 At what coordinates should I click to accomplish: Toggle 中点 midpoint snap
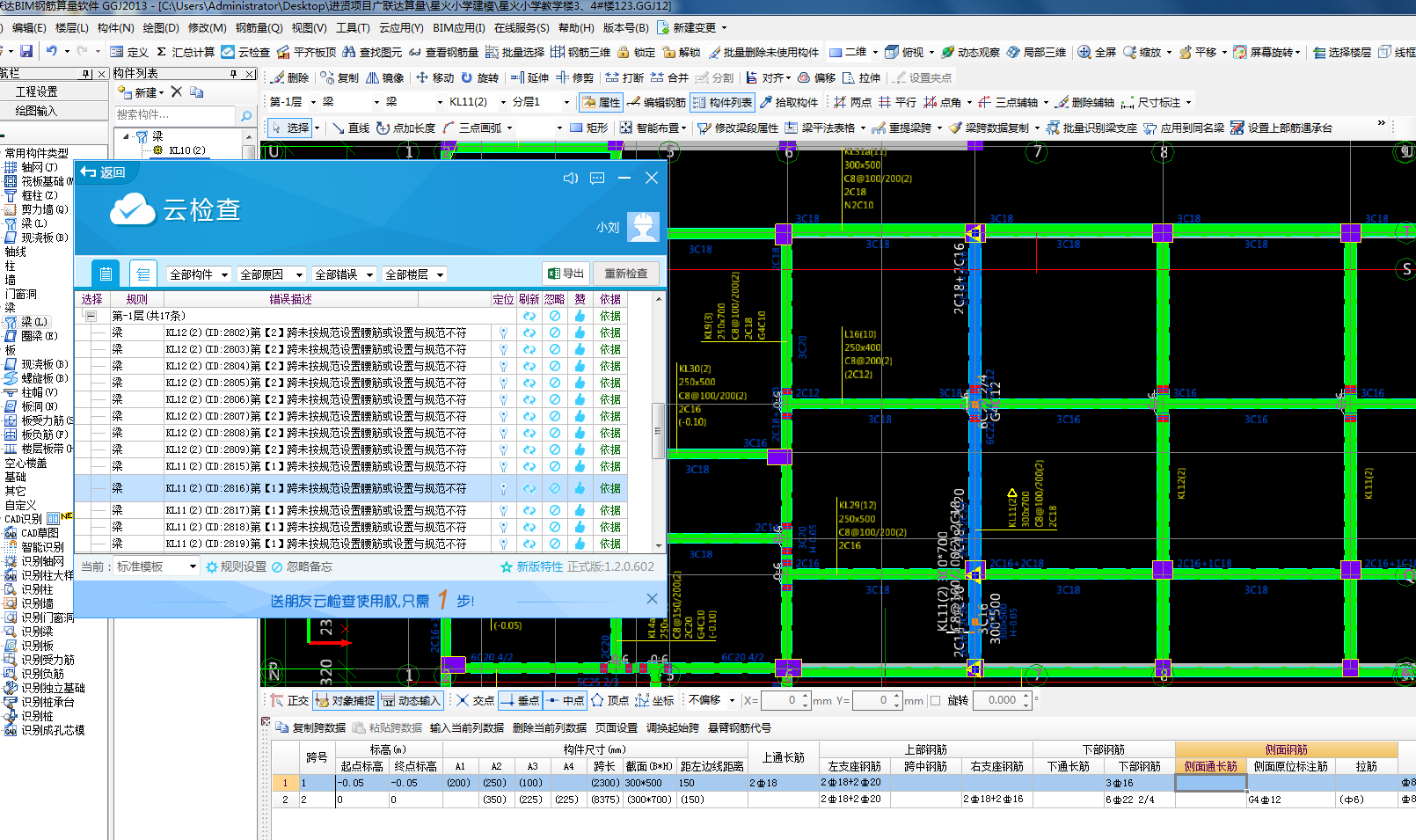[565, 700]
